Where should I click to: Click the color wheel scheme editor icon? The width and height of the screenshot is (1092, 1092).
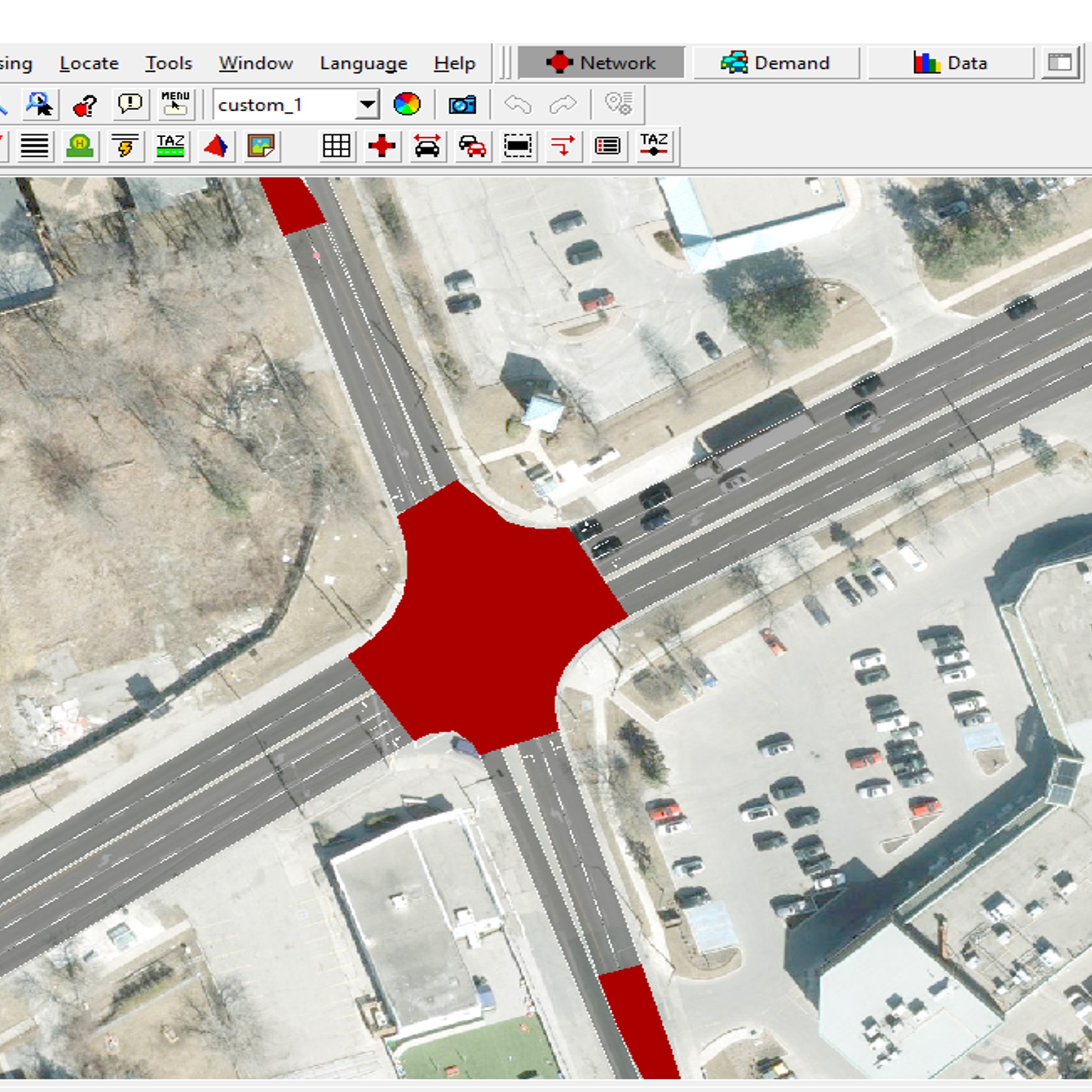pos(407,105)
